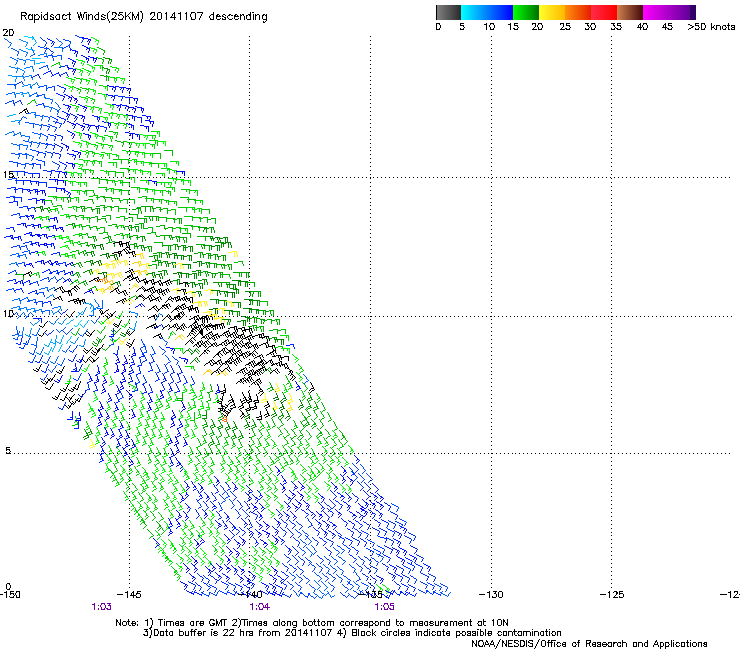
Task: Click the plot title "Rapidscat Winds(25KM) 20141107 descending"
Action: [143, 17]
